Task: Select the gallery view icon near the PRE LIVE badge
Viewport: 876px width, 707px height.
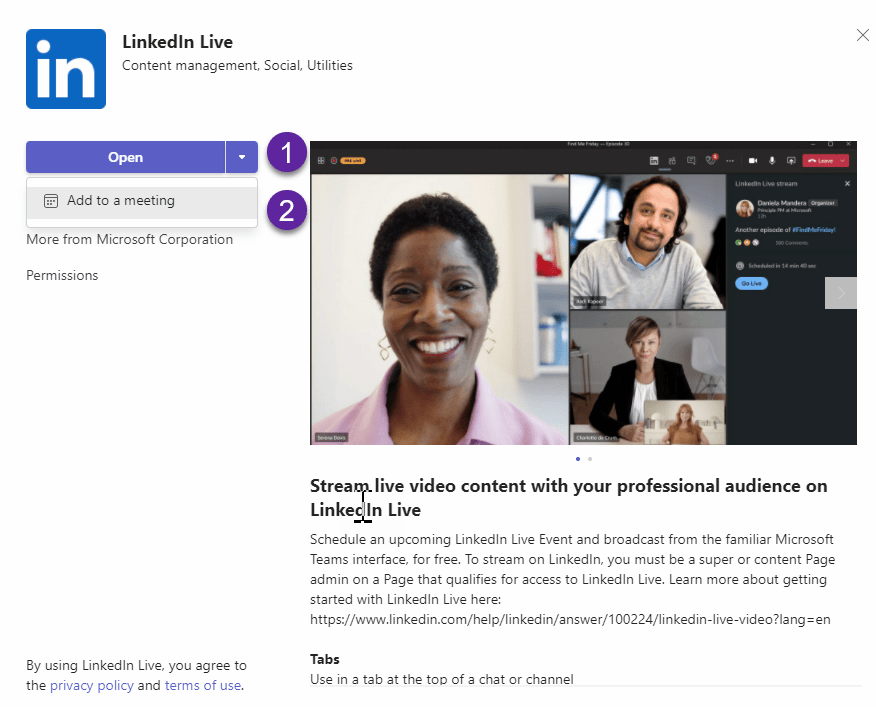Action: [320, 160]
